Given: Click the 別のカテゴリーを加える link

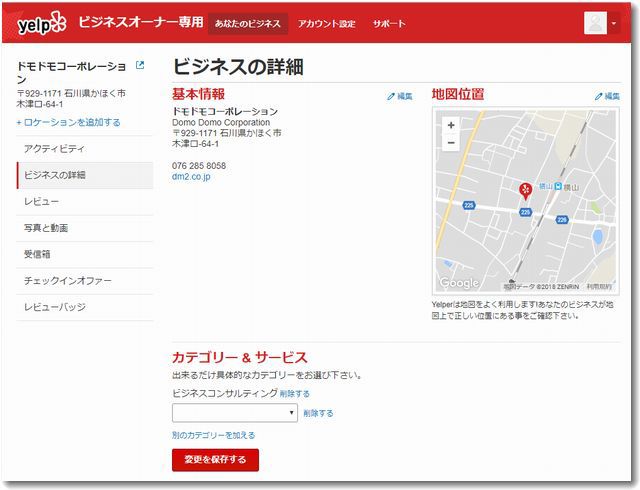Looking at the screenshot, I should [213, 435].
